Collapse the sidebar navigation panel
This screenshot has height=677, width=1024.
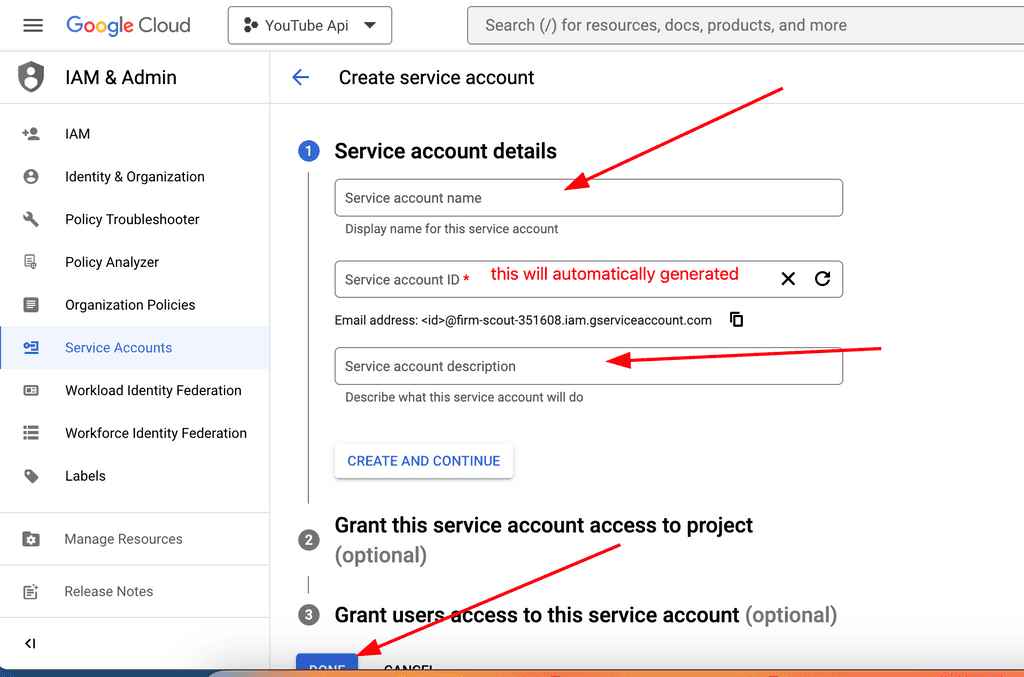pyautogui.click(x=30, y=644)
